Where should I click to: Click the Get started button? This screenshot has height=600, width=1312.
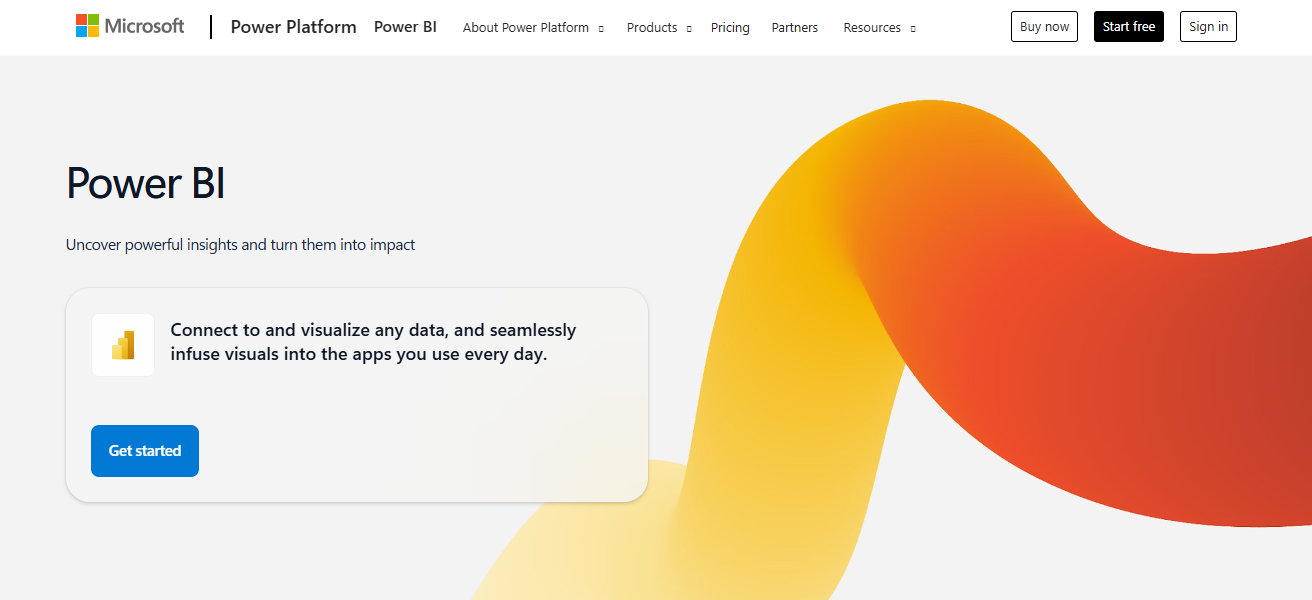(x=144, y=451)
